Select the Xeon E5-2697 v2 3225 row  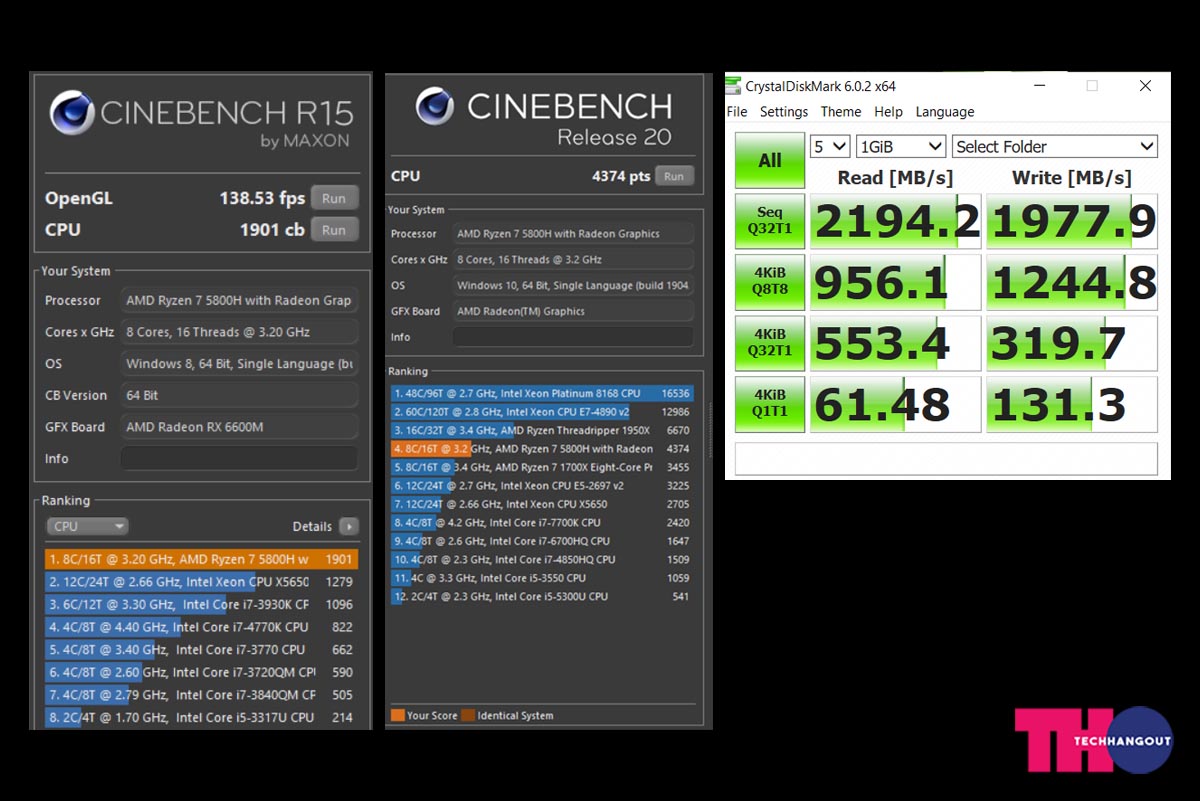click(542, 486)
